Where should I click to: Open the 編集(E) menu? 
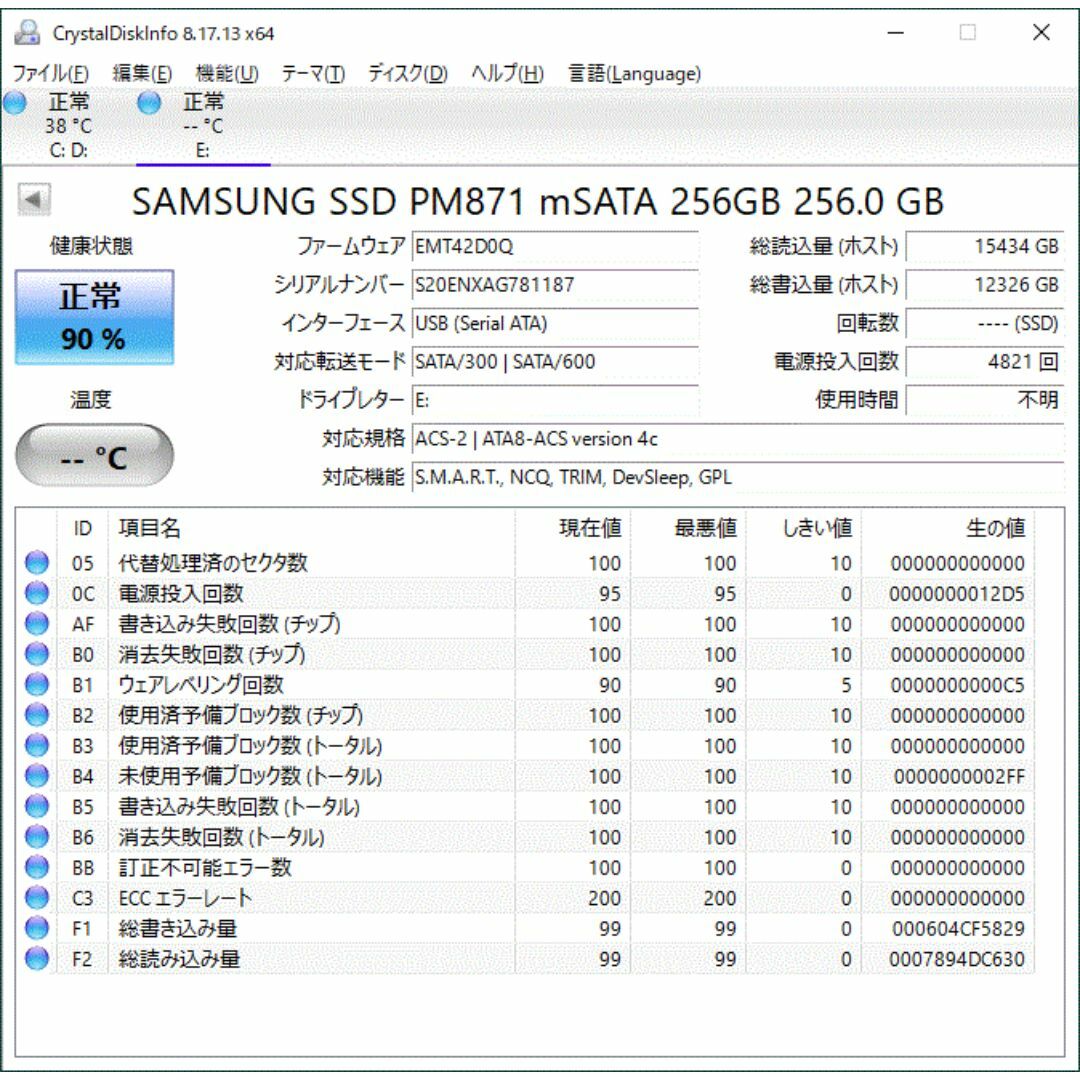(142, 73)
